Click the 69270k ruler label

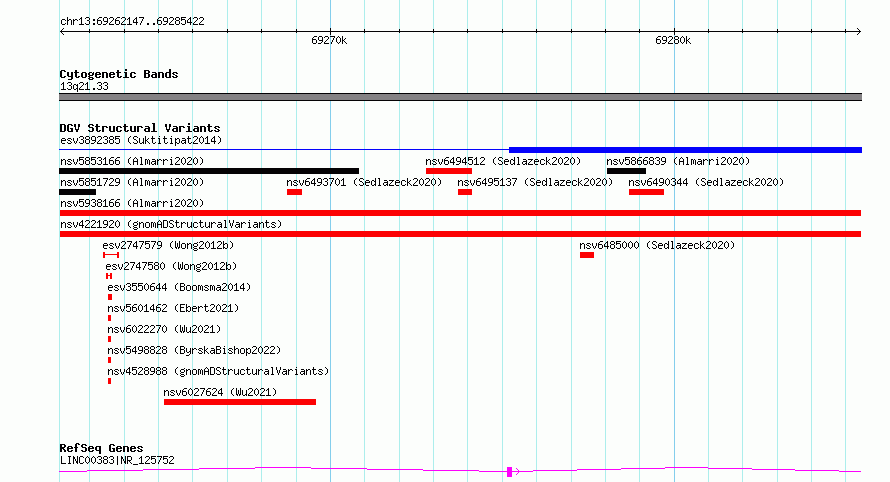tap(329, 40)
